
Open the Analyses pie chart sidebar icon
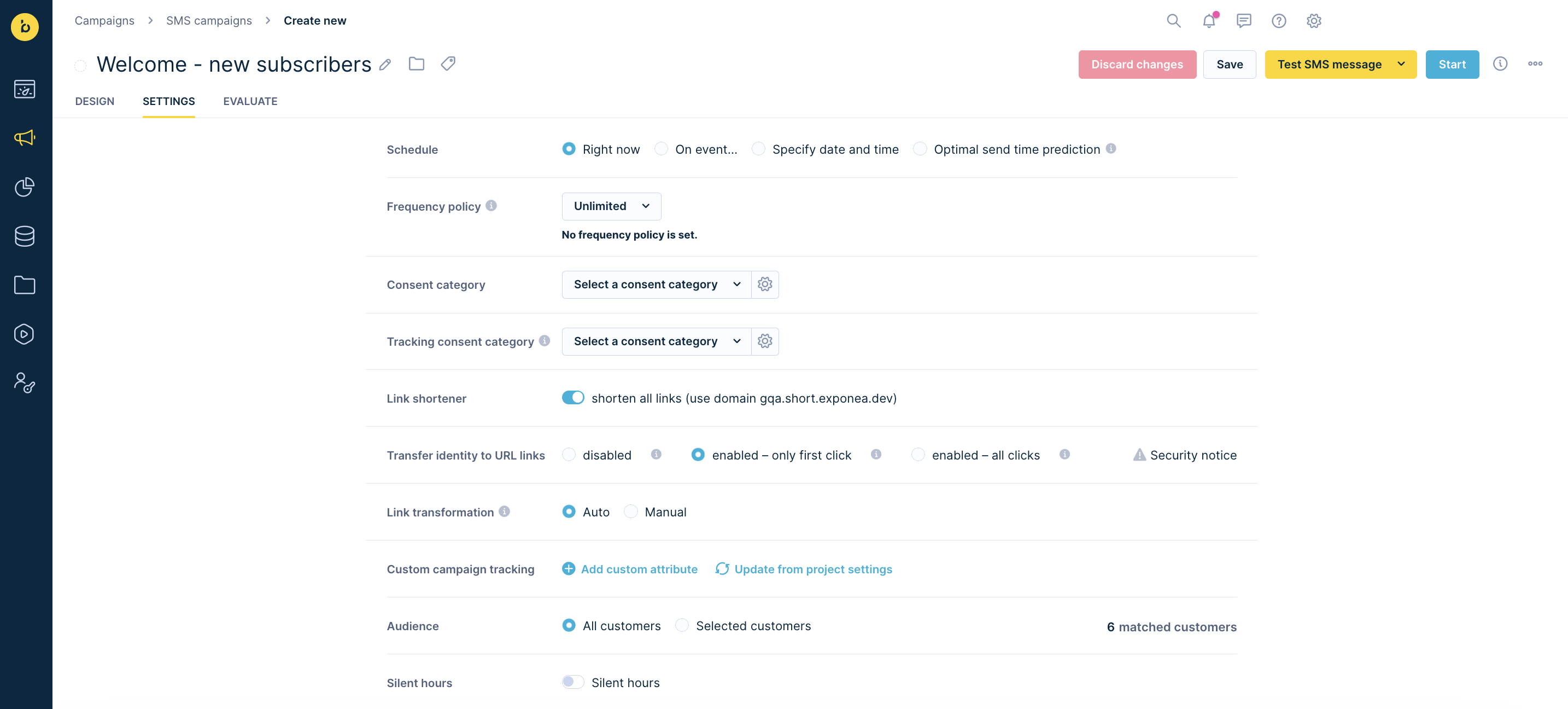(x=25, y=187)
